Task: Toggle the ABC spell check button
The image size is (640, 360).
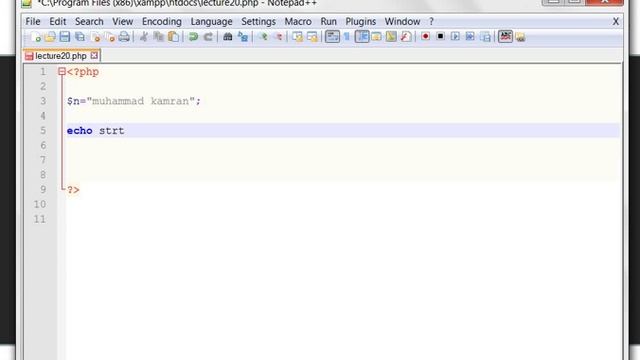Action: [505, 37]
